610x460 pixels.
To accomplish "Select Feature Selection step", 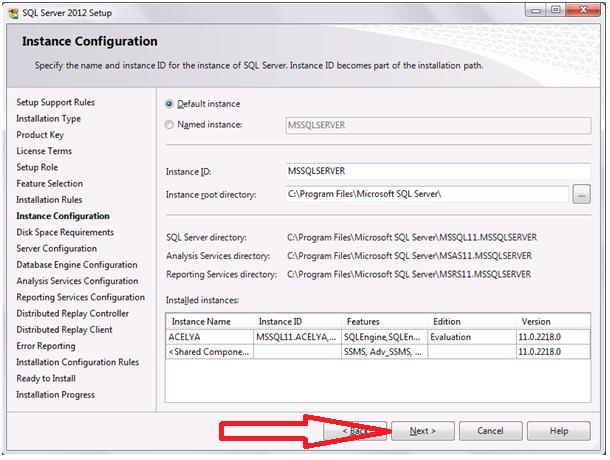I will click(49, 183).
